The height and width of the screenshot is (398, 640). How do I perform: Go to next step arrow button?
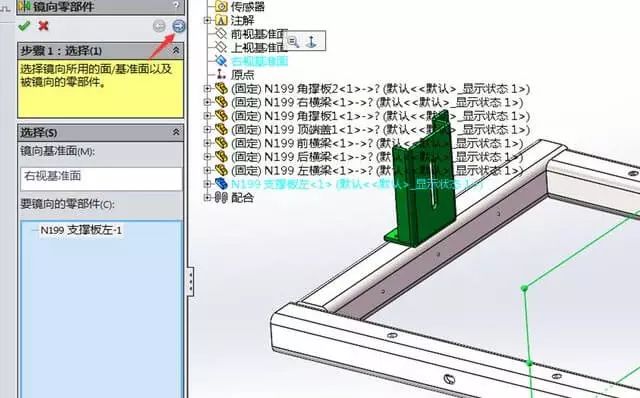178,27
